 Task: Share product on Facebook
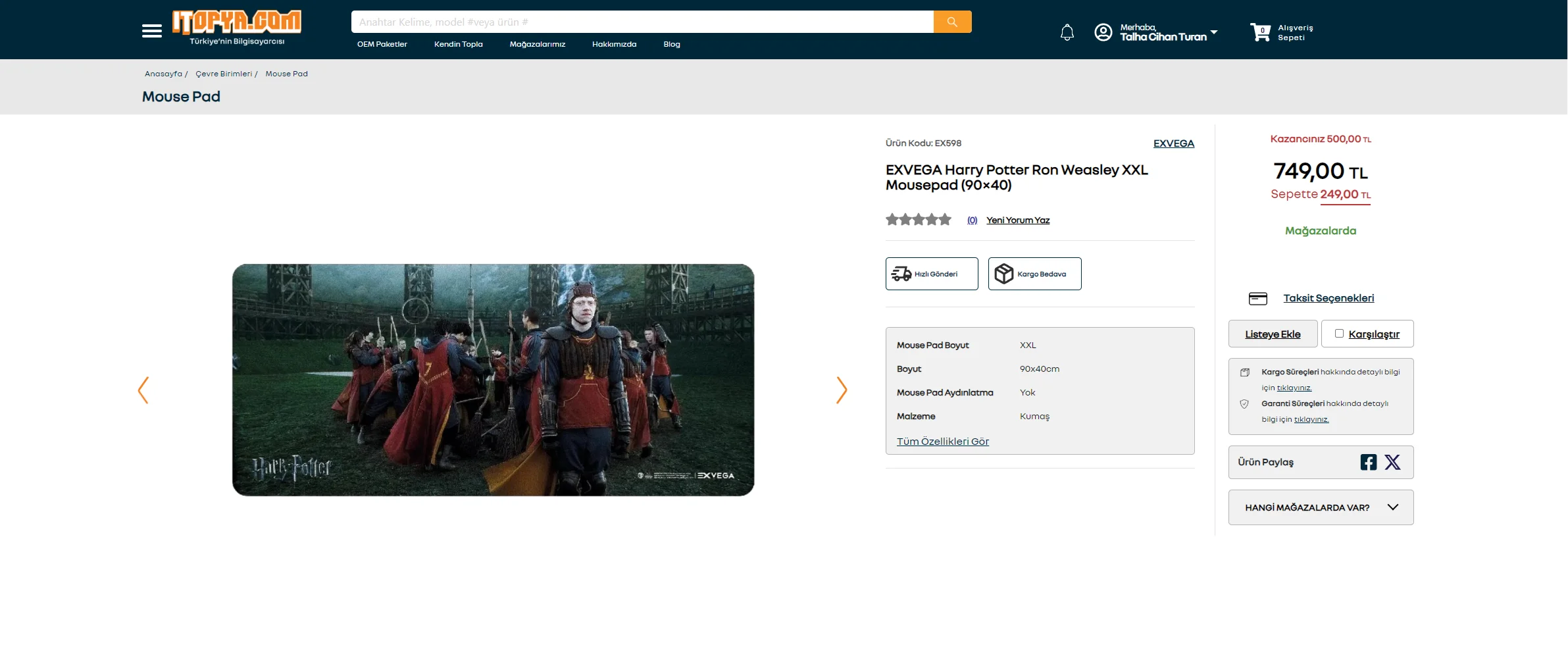(x=1369, y=462)
